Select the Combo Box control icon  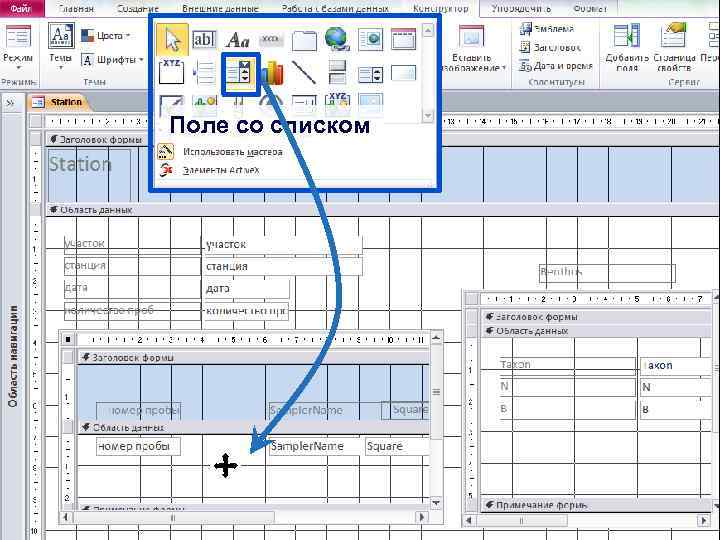click(x=241, y=74)
